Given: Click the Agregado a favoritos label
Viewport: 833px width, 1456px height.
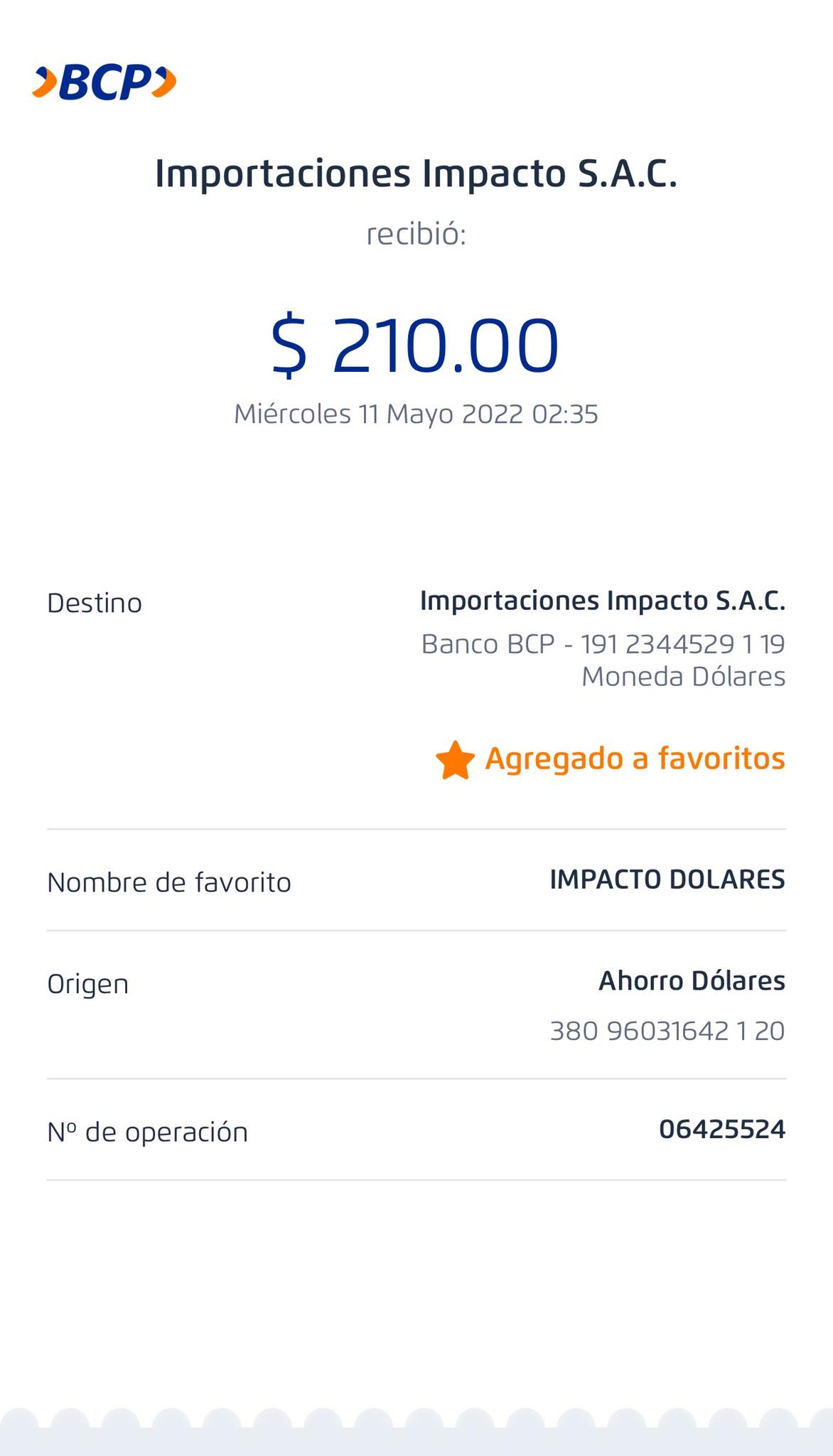Looking at the screenshot, I should point(635,759).
